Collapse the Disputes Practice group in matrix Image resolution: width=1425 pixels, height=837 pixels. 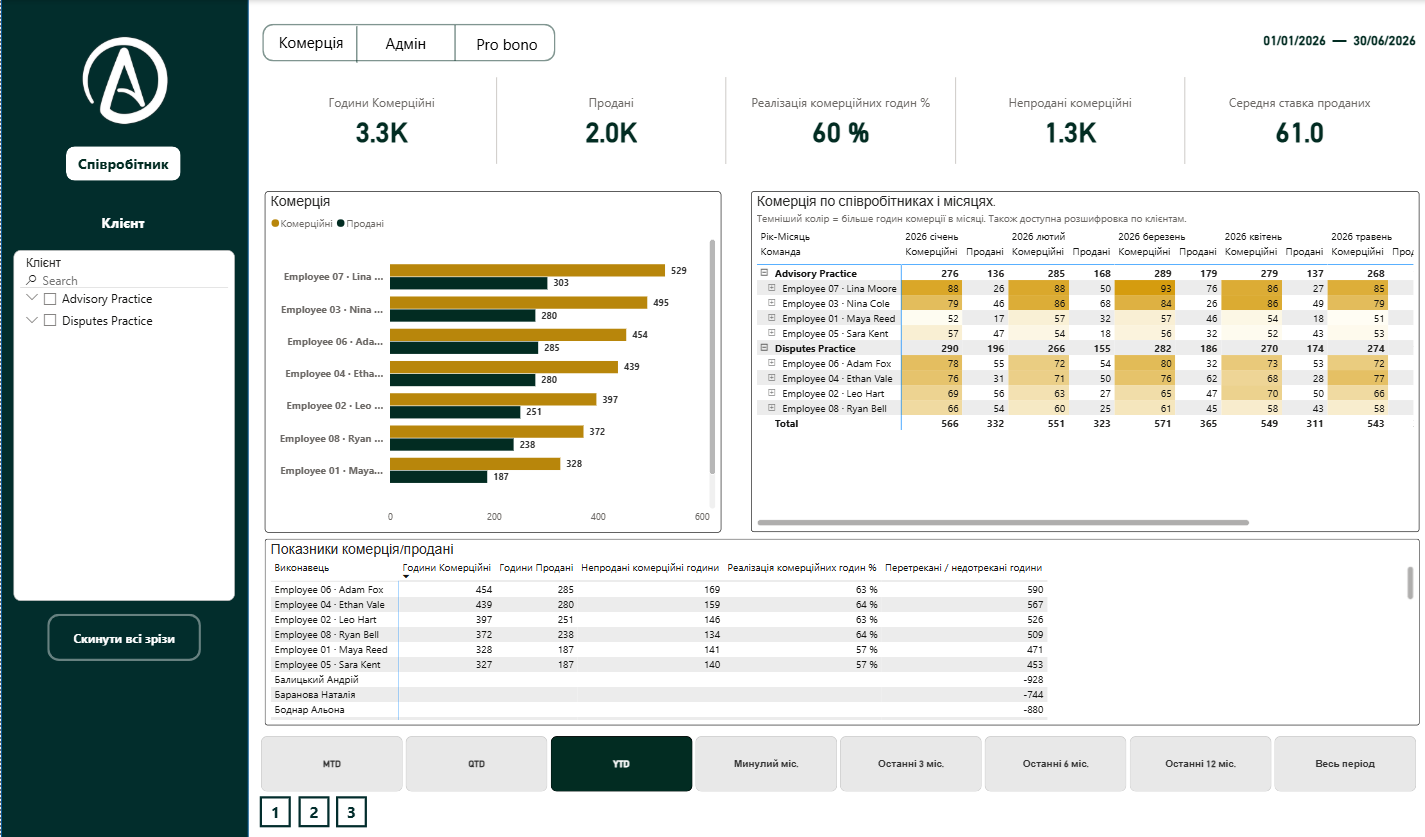(x=764, y=348)
